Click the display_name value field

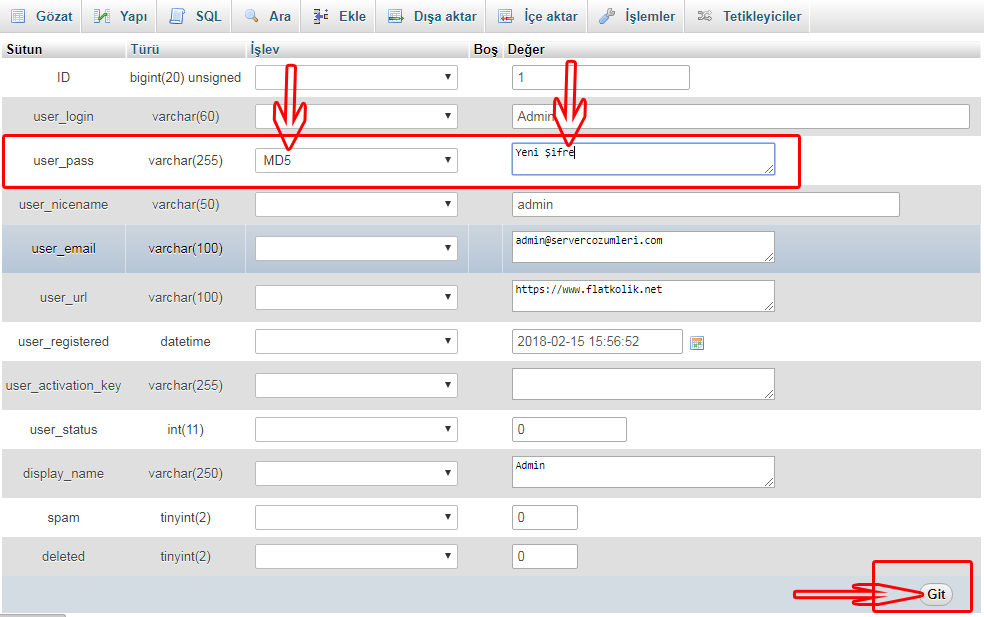pyautogui.click(x=642, y=471)
